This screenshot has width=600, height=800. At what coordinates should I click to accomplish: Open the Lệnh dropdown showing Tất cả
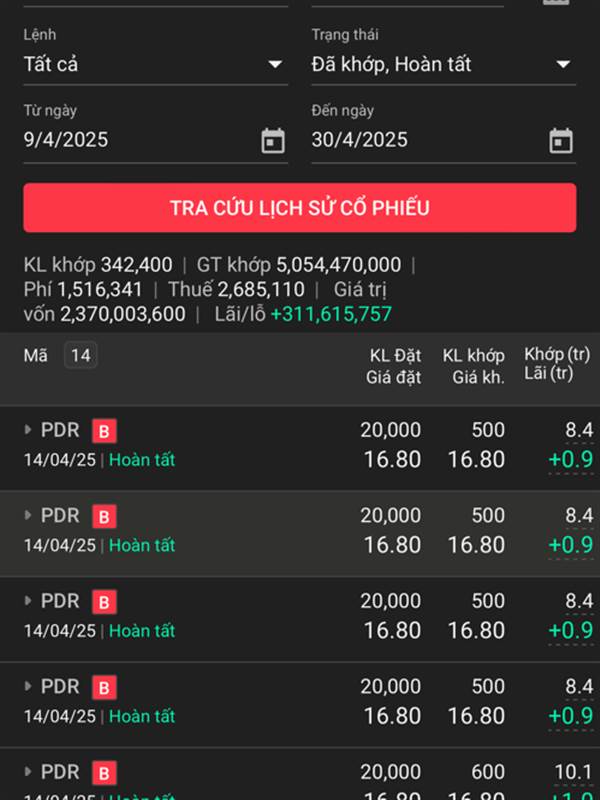155,65
